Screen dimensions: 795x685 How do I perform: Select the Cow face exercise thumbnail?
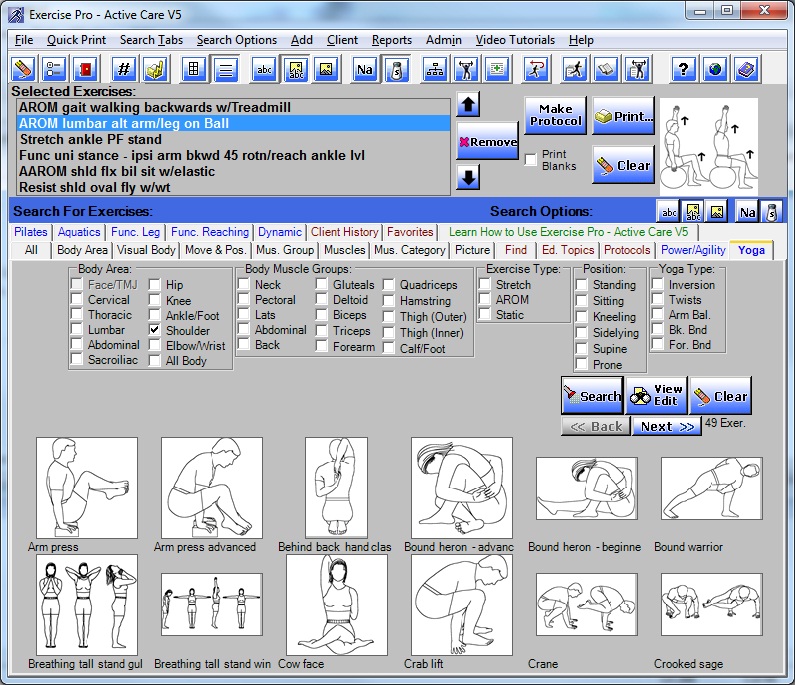tap(337, 604)
